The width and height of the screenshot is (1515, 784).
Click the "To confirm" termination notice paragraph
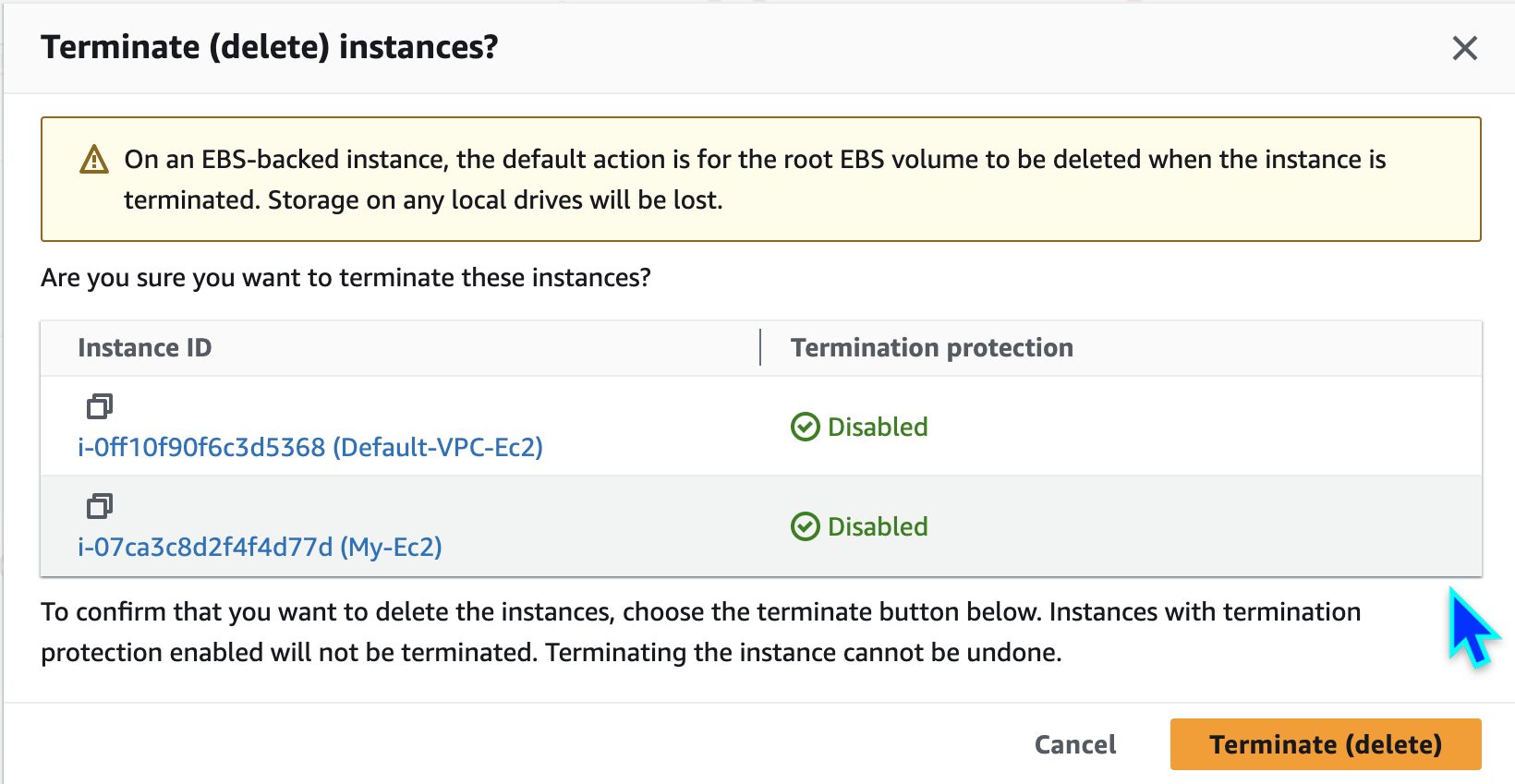click(x=700, y=632)
